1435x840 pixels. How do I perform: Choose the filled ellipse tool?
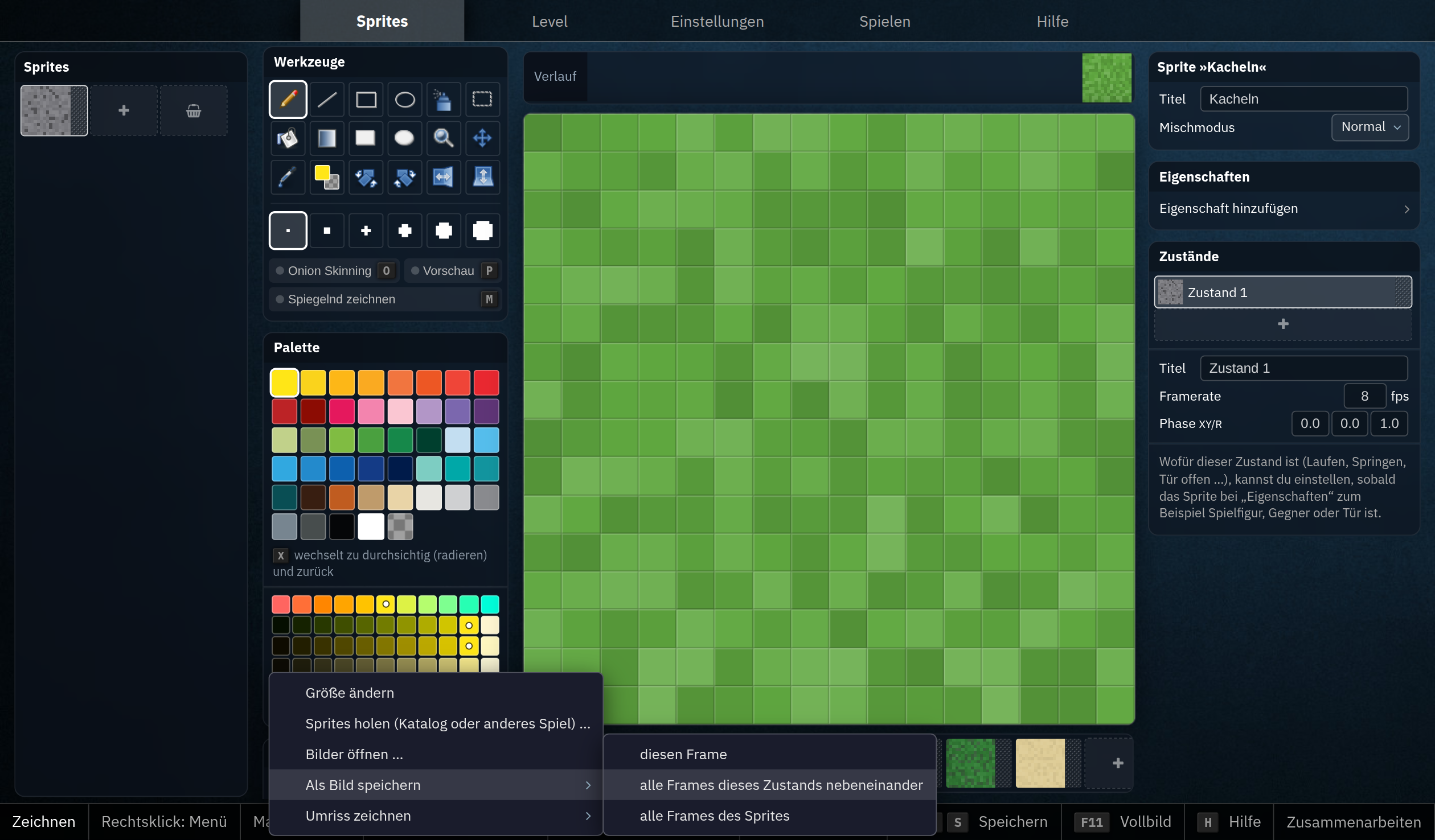[x=404, y=138]
